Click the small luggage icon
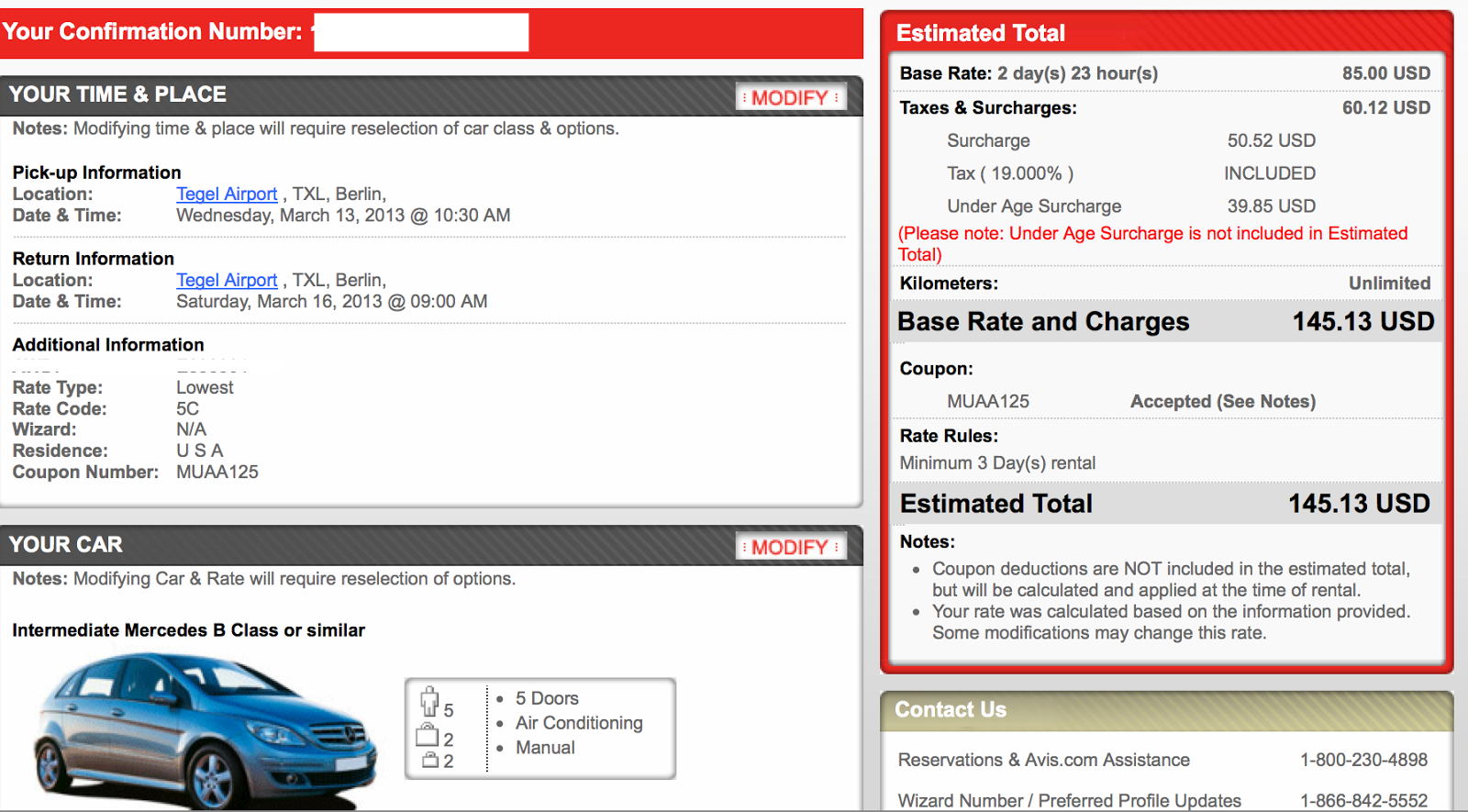This screenshot has width=1468, height=812. click(x=430, y=760)
